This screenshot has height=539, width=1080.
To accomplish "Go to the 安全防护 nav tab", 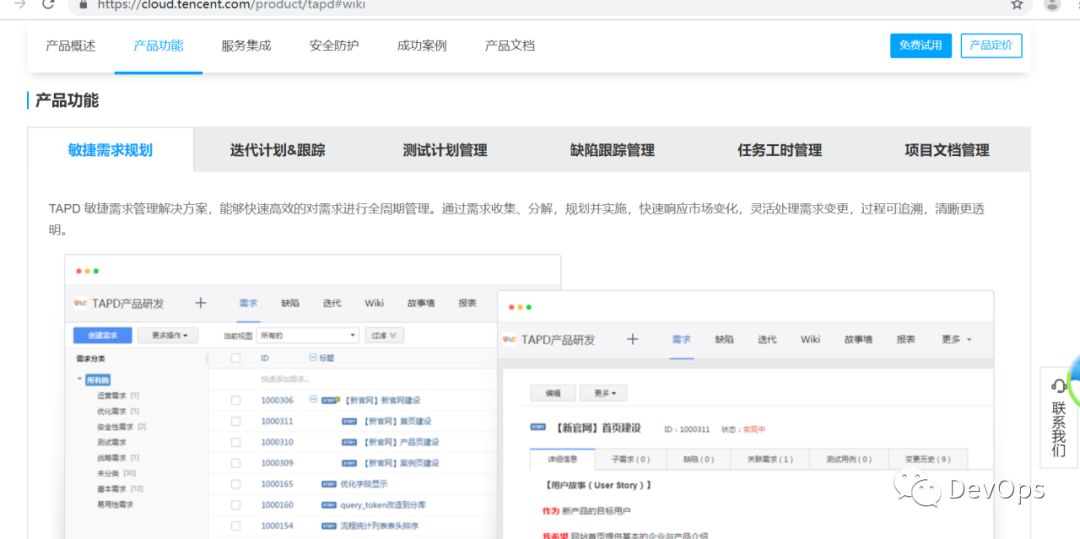I will pyautogui.click(x=334, y=45).
